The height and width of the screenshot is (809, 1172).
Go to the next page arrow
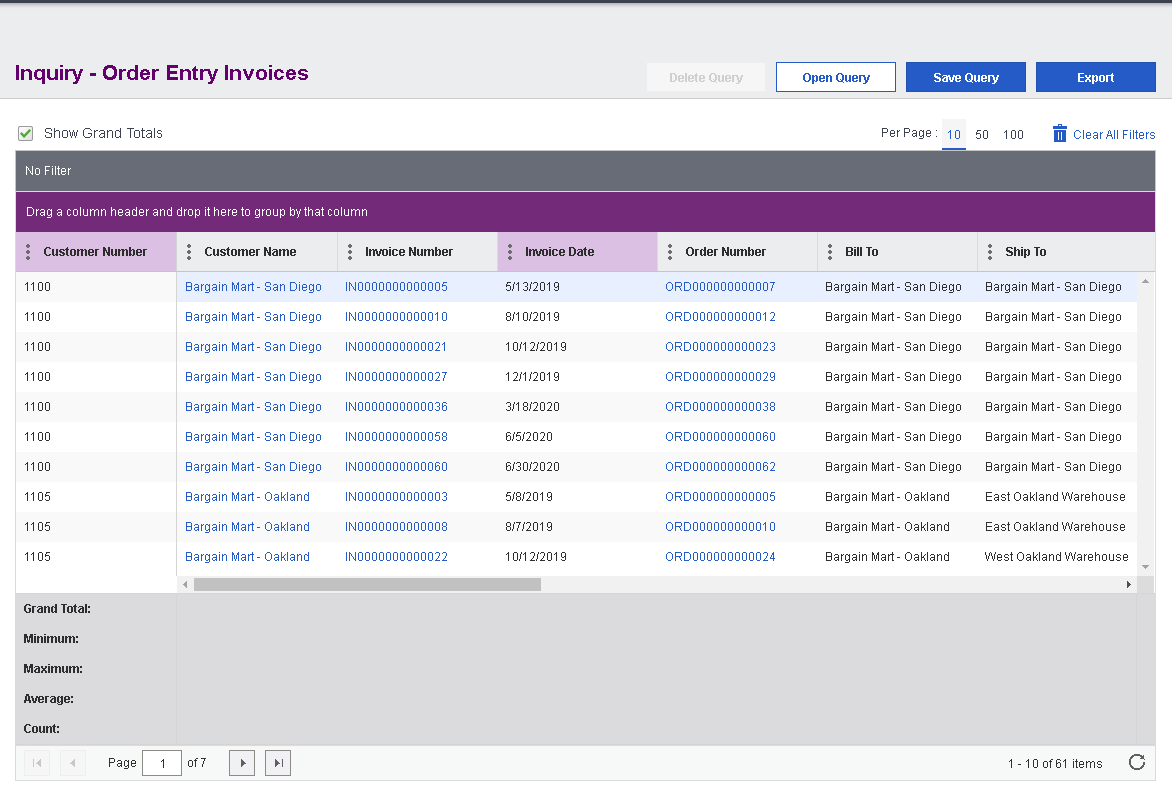[242, 763]
